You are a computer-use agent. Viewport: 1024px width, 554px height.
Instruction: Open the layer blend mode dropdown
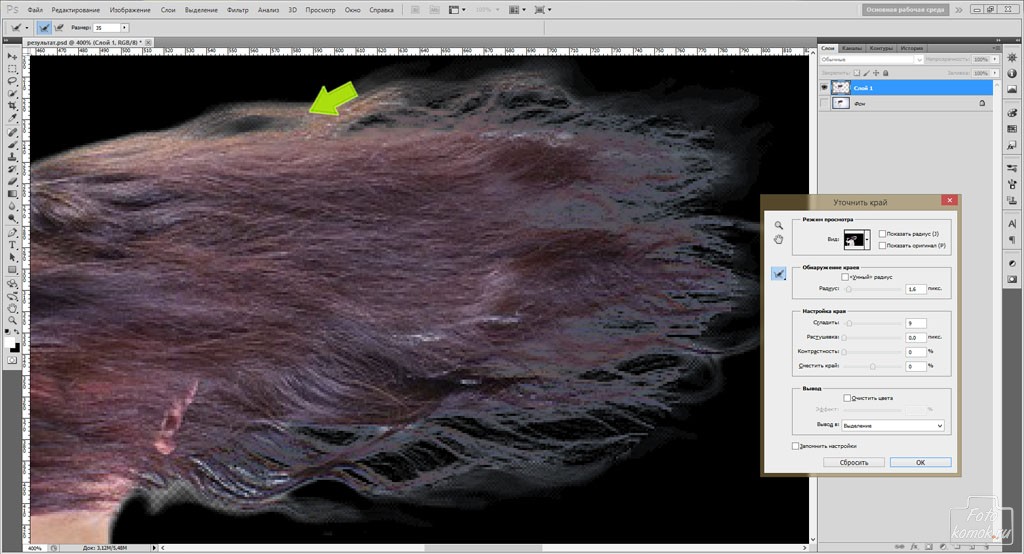pos(870,60)
